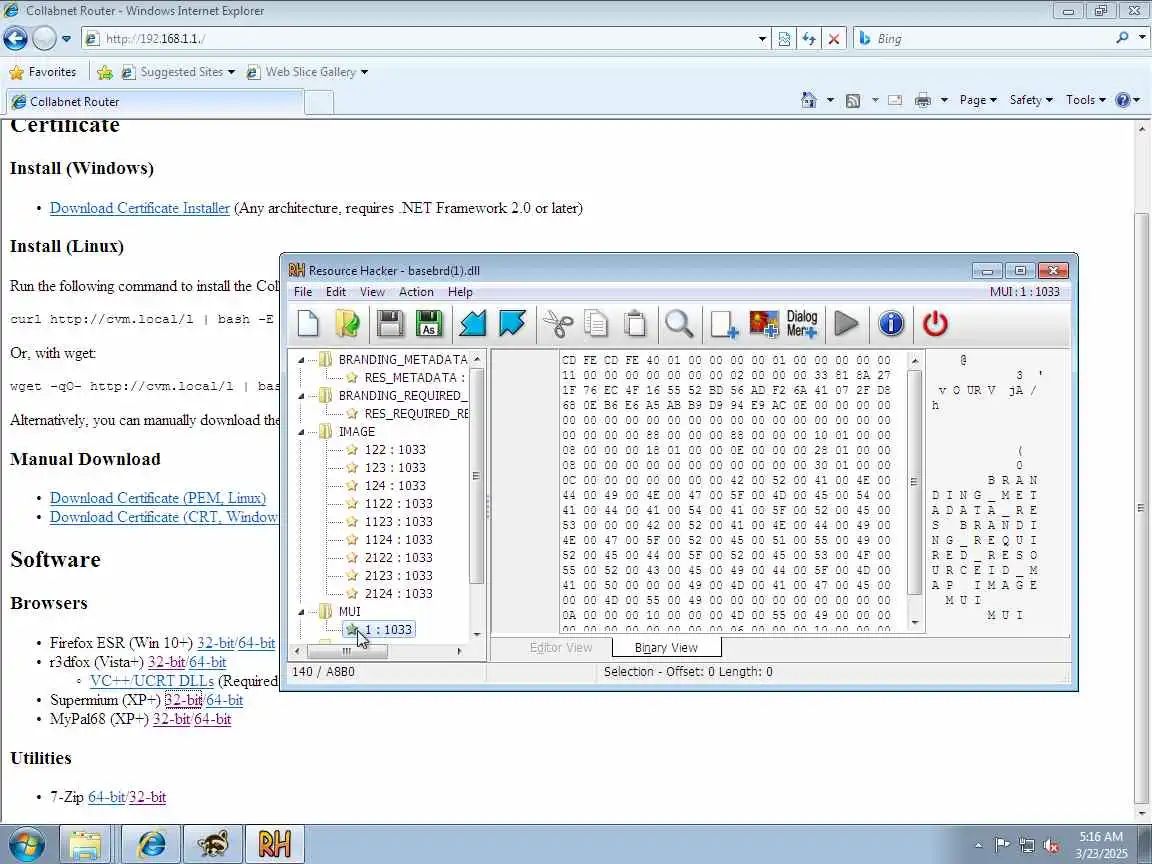The height and width of the screenshot is (864, 1152).
Task: Open the raccoon app on the taskbar
Action: click(213, 844)
